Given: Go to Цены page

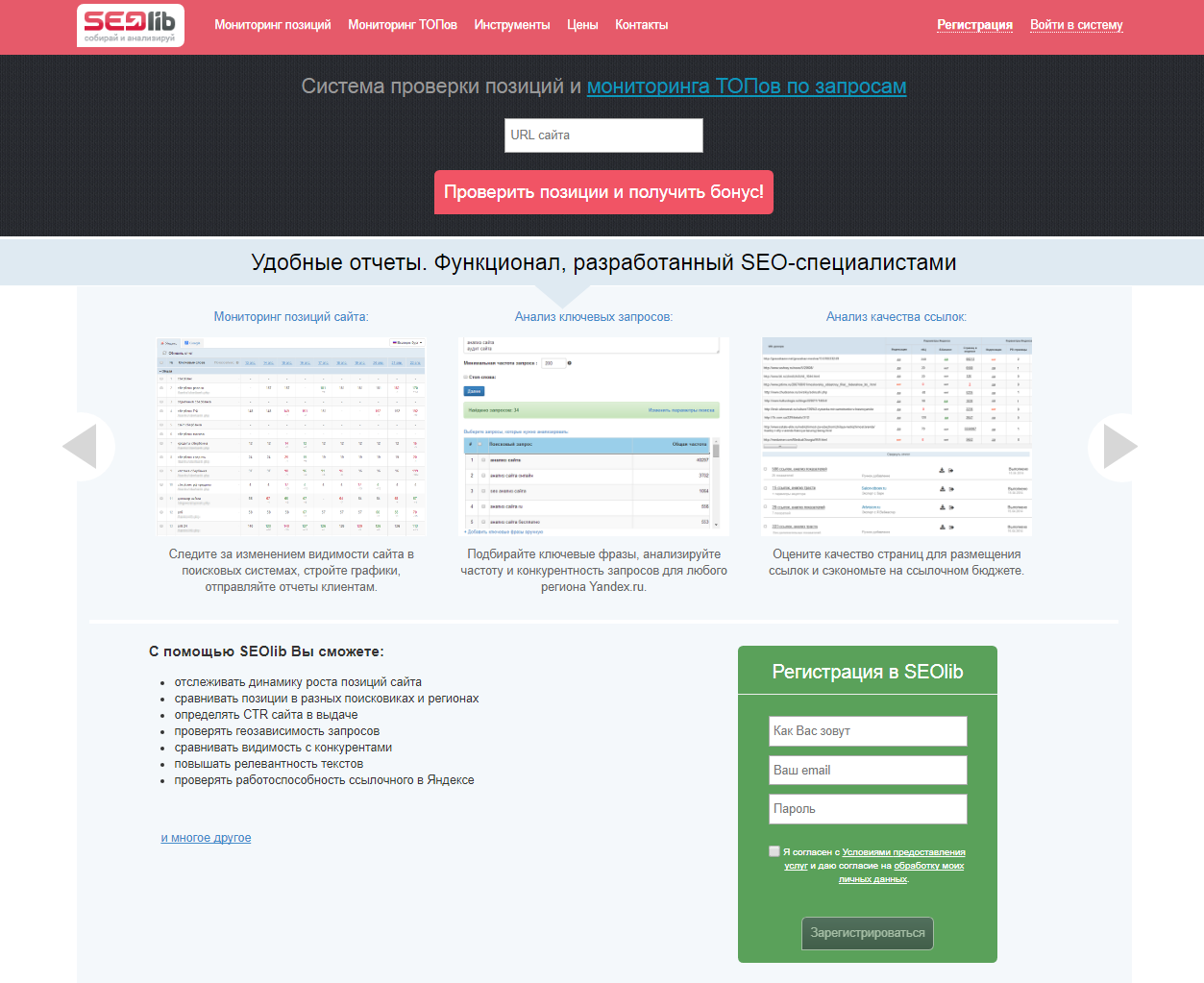Looking at the screenshot, I should [x=582, y=25].
